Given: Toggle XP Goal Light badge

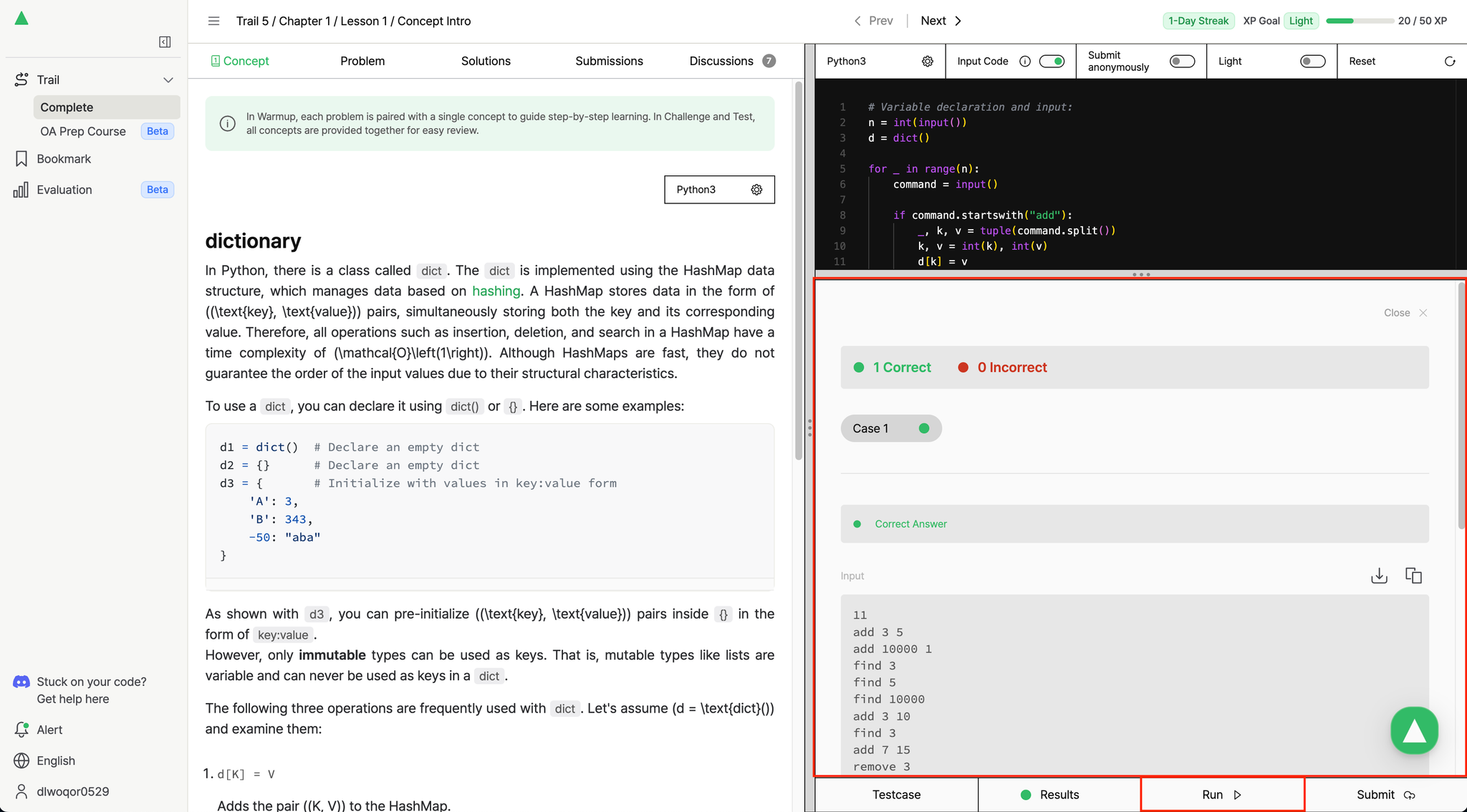Looking at the screenshot, I should tap(1301, 21).
